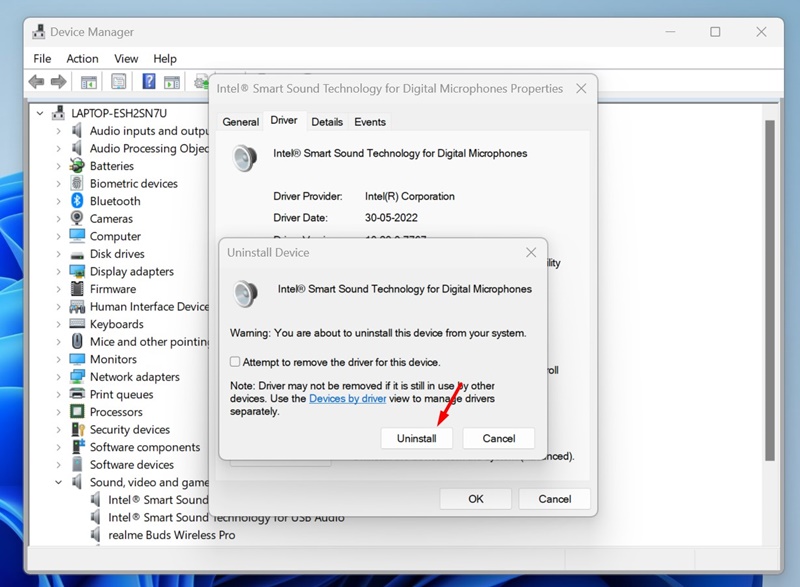Select the Driver tab

click(x=284, y=120)
